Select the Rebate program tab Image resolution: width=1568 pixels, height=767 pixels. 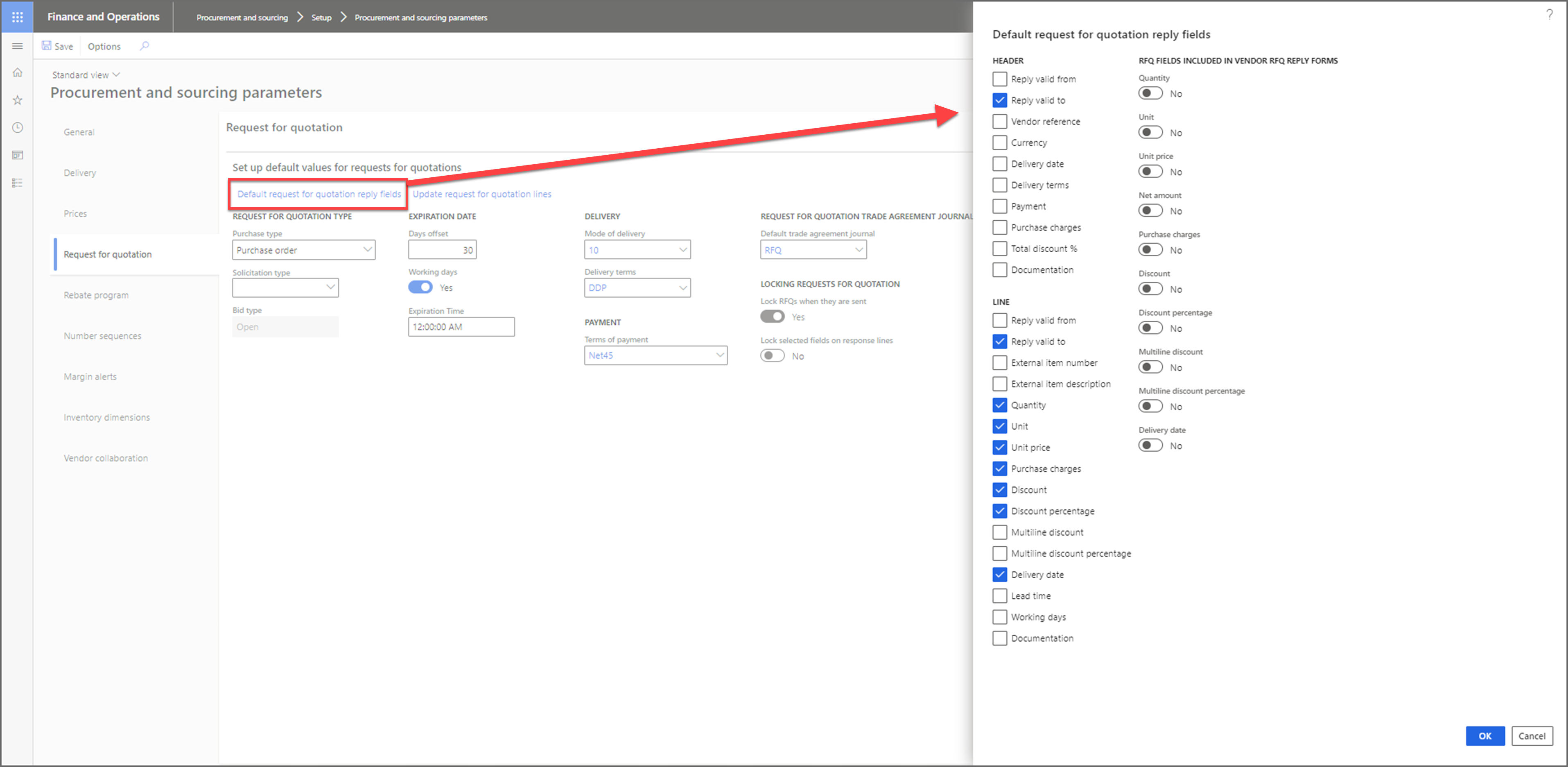click(x=96, y=295)
